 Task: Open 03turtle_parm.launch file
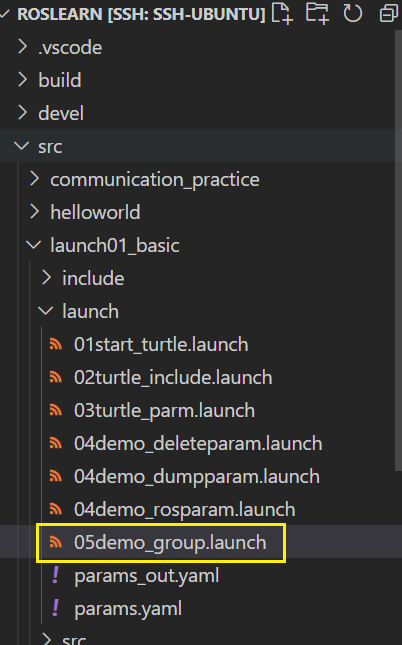click(x=165, y=411)
